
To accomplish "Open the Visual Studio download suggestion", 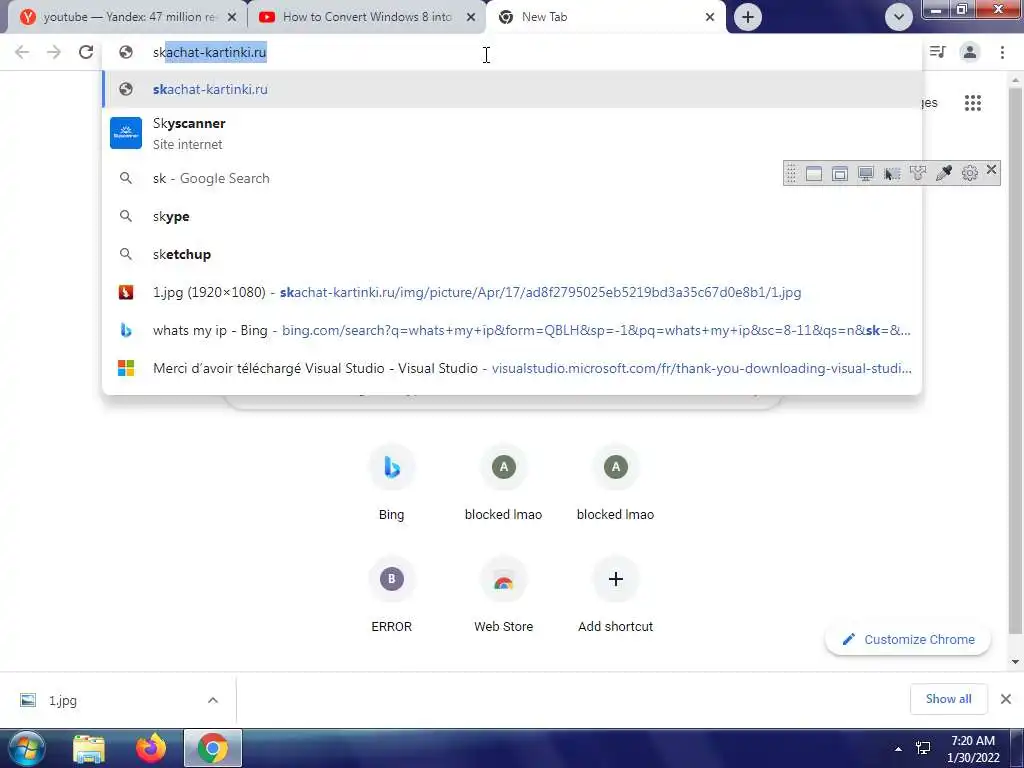I will (512, 368).
